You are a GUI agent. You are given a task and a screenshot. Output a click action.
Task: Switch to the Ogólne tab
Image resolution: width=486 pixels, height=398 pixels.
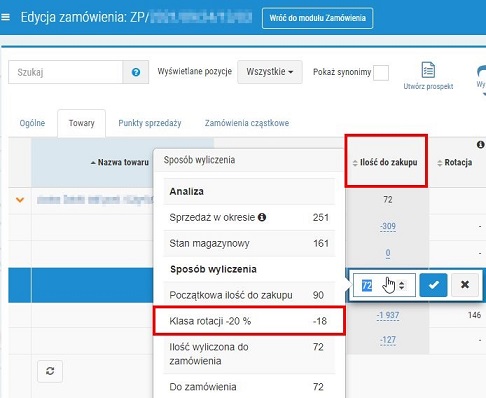coord(32,123)
